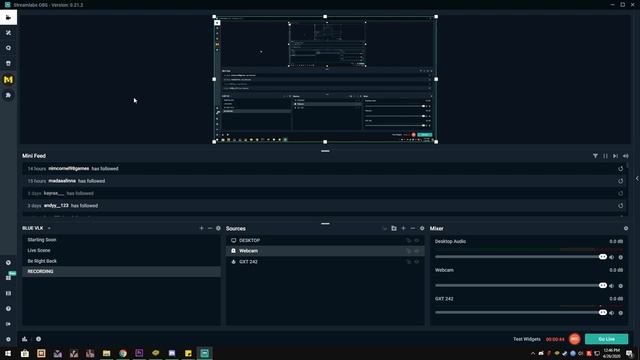The image size is (640, 360).
Task: Open the App Store icon in the sidebar
Action: click(x=8, y=48)
